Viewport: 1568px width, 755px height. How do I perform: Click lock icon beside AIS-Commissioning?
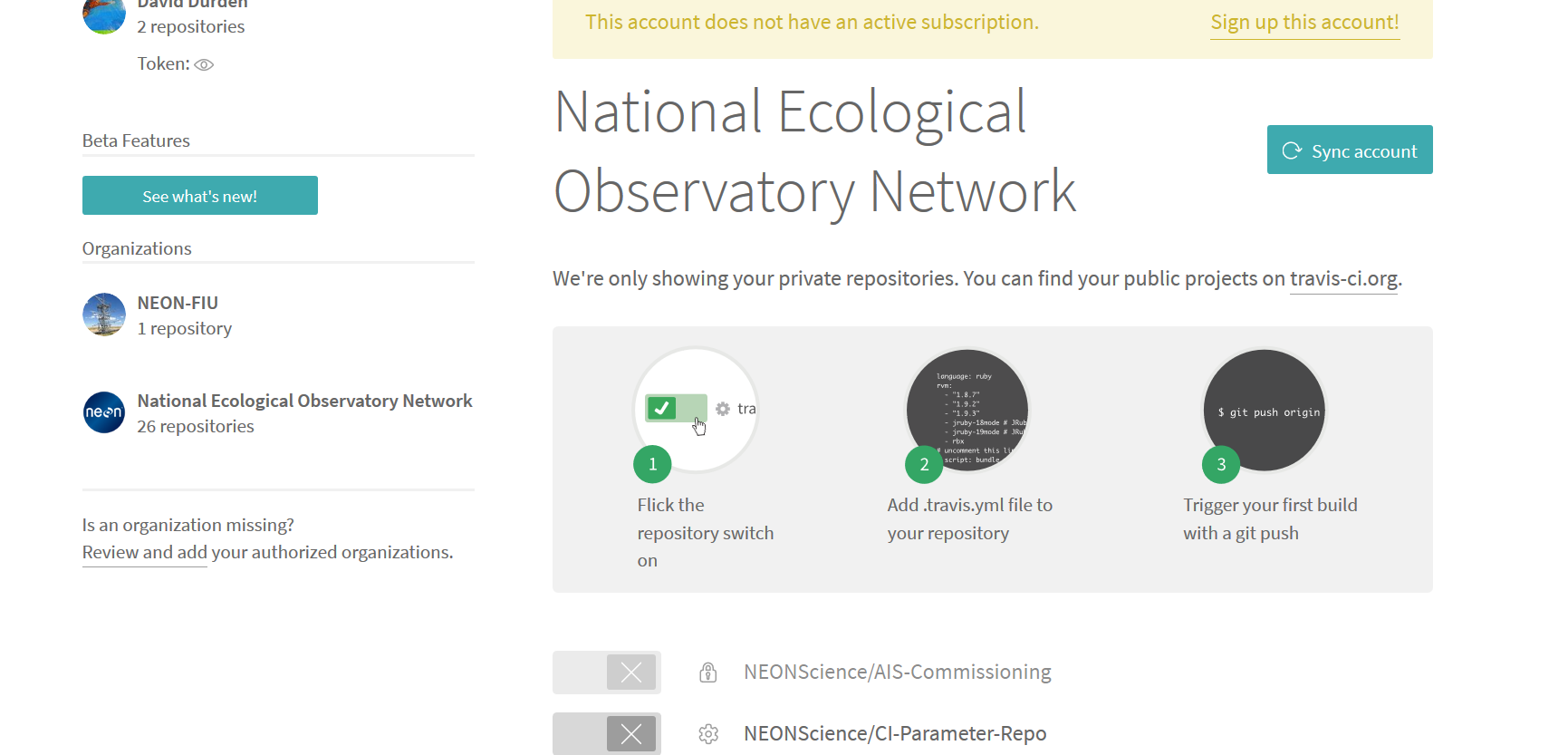pos(708,673)
